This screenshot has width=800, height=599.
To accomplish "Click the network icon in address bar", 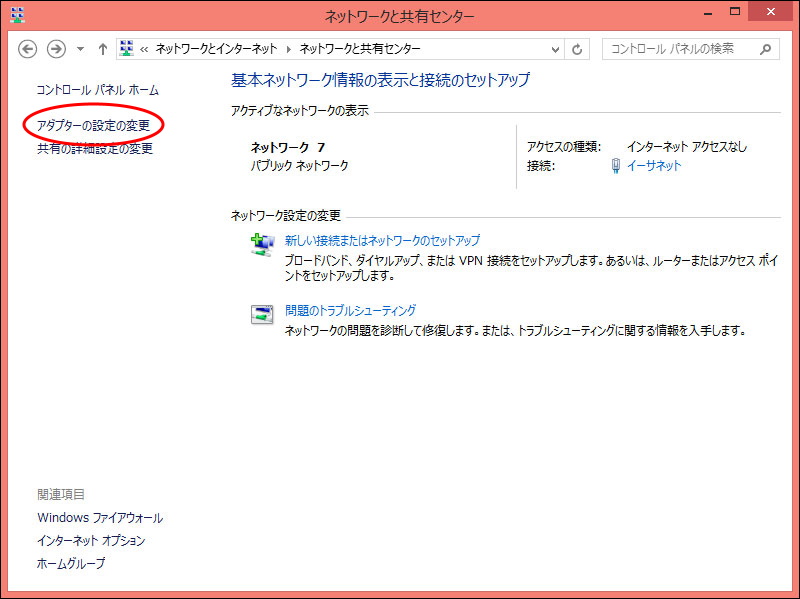I will [127, 48].
